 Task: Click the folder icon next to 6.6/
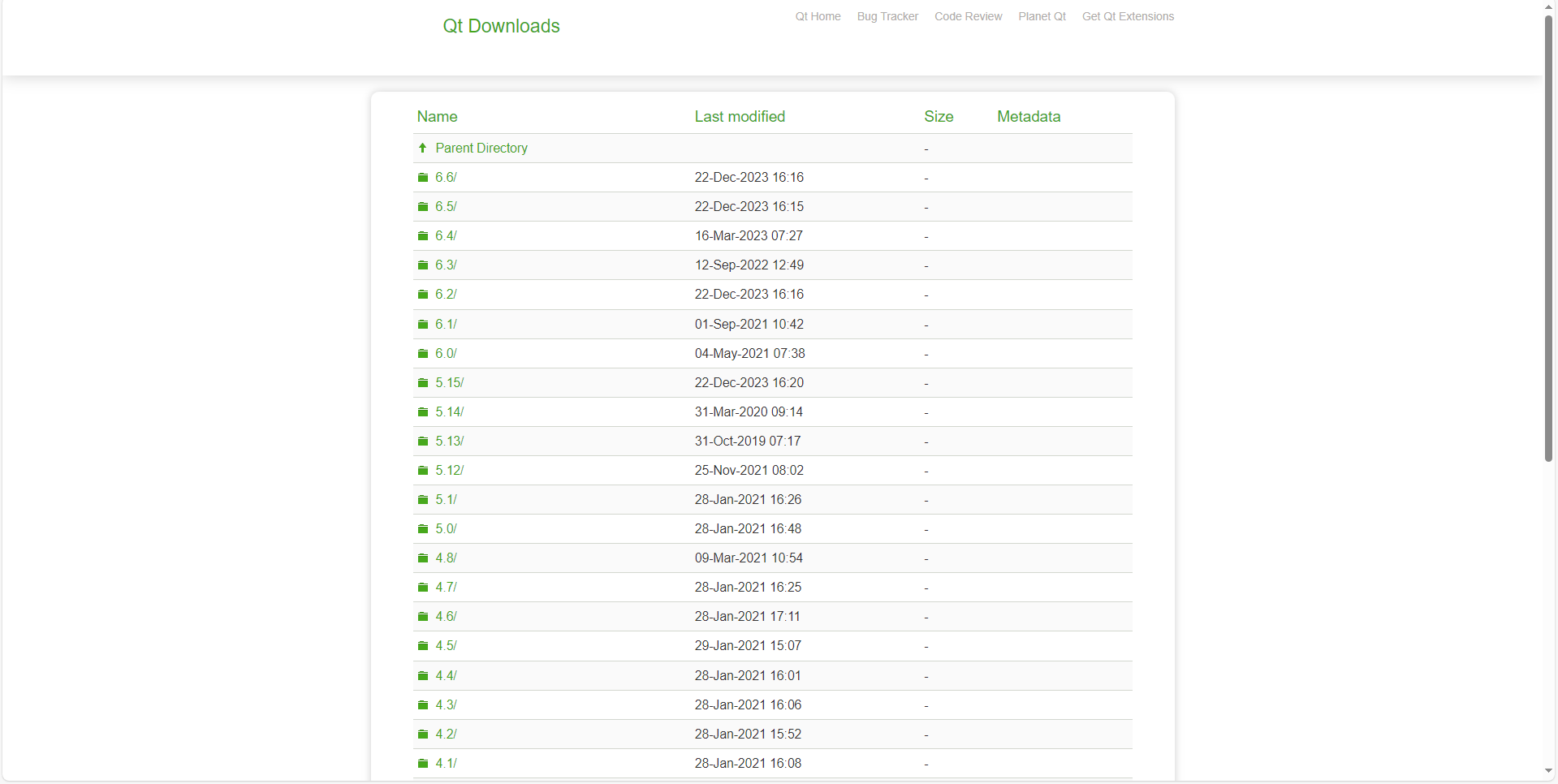point(423,177)
